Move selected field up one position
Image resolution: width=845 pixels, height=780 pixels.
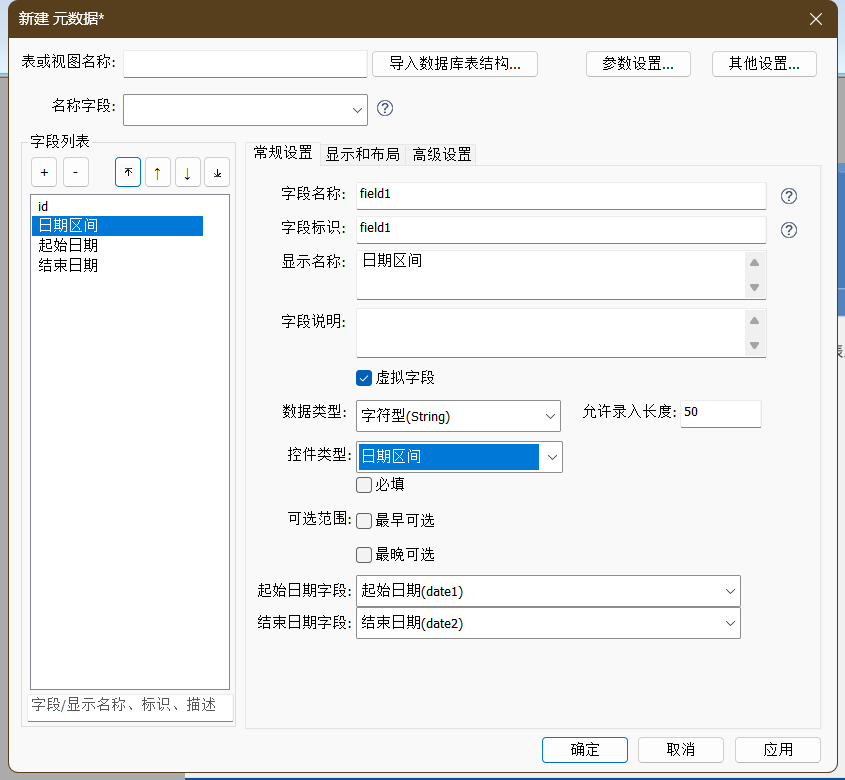click(157, 173)
